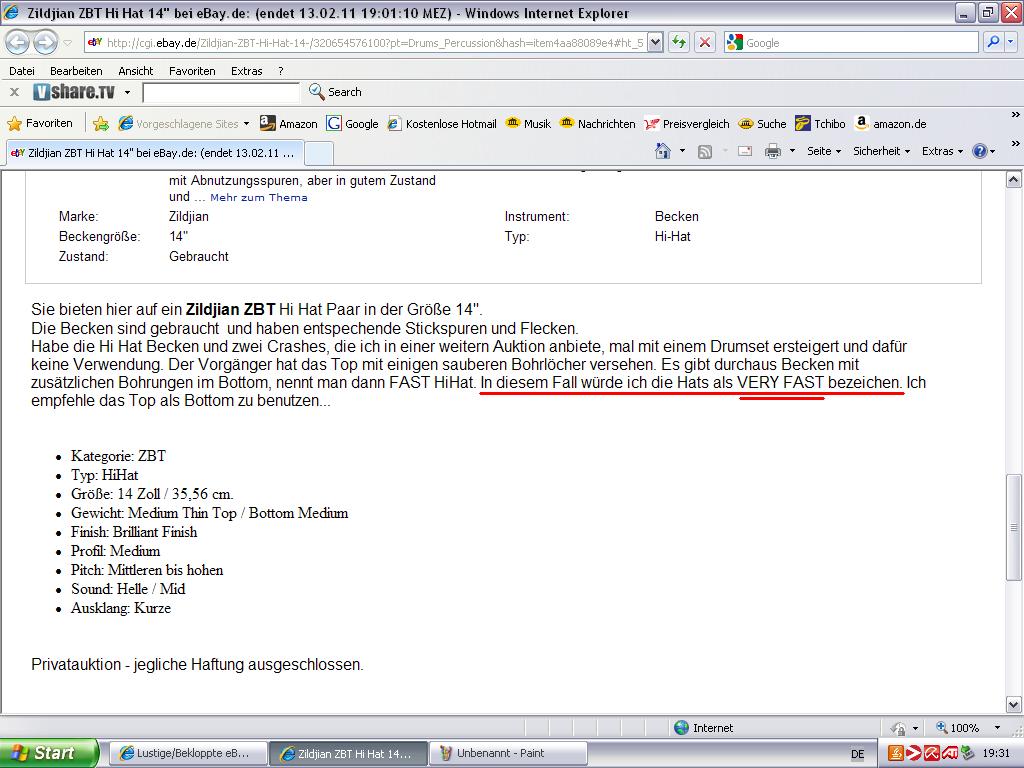The image size is (1024, 768).
Task: Go back with the browser Back arrow
Action: (18, 43)
